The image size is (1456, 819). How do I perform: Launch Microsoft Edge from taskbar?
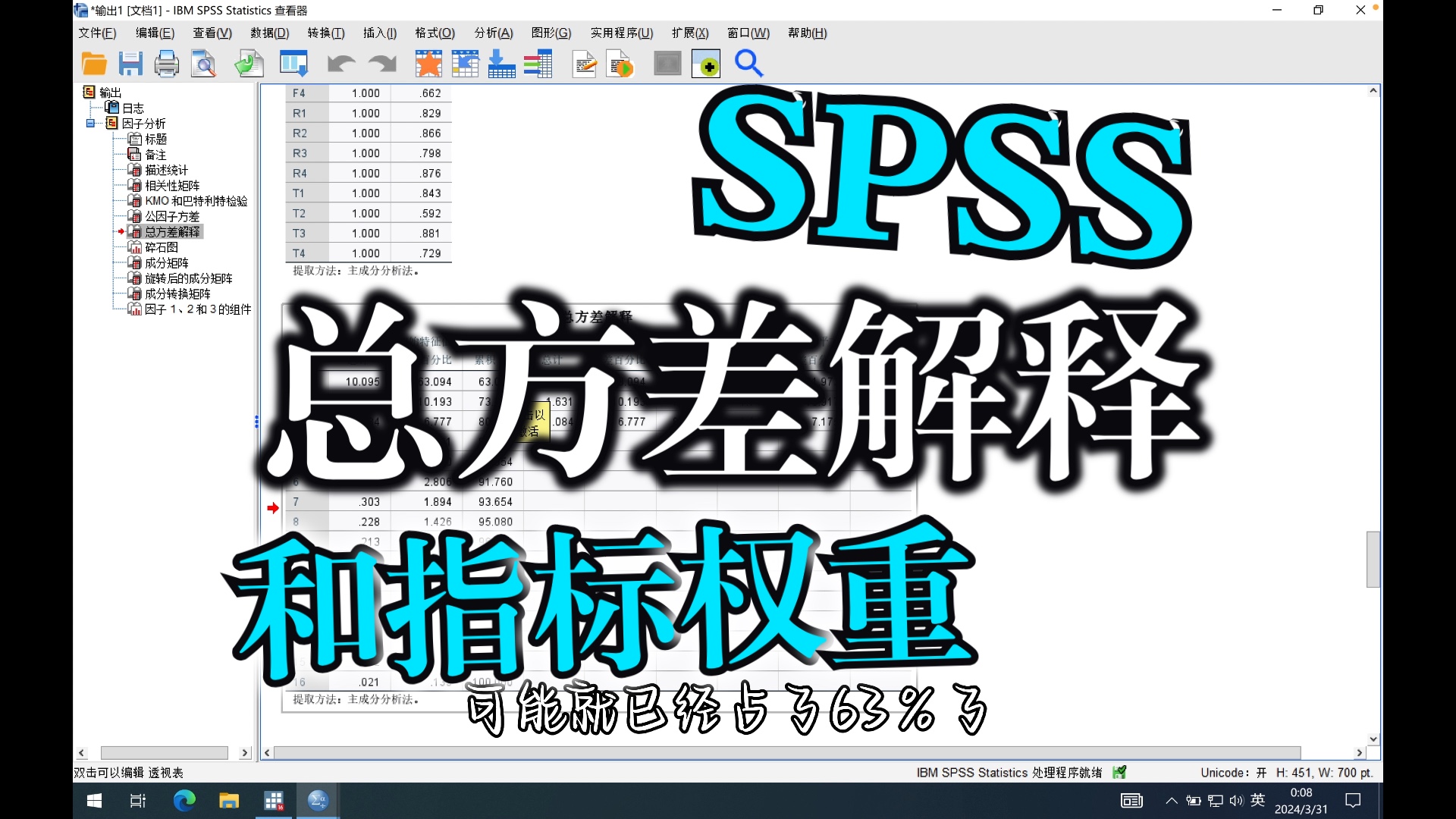184,801
